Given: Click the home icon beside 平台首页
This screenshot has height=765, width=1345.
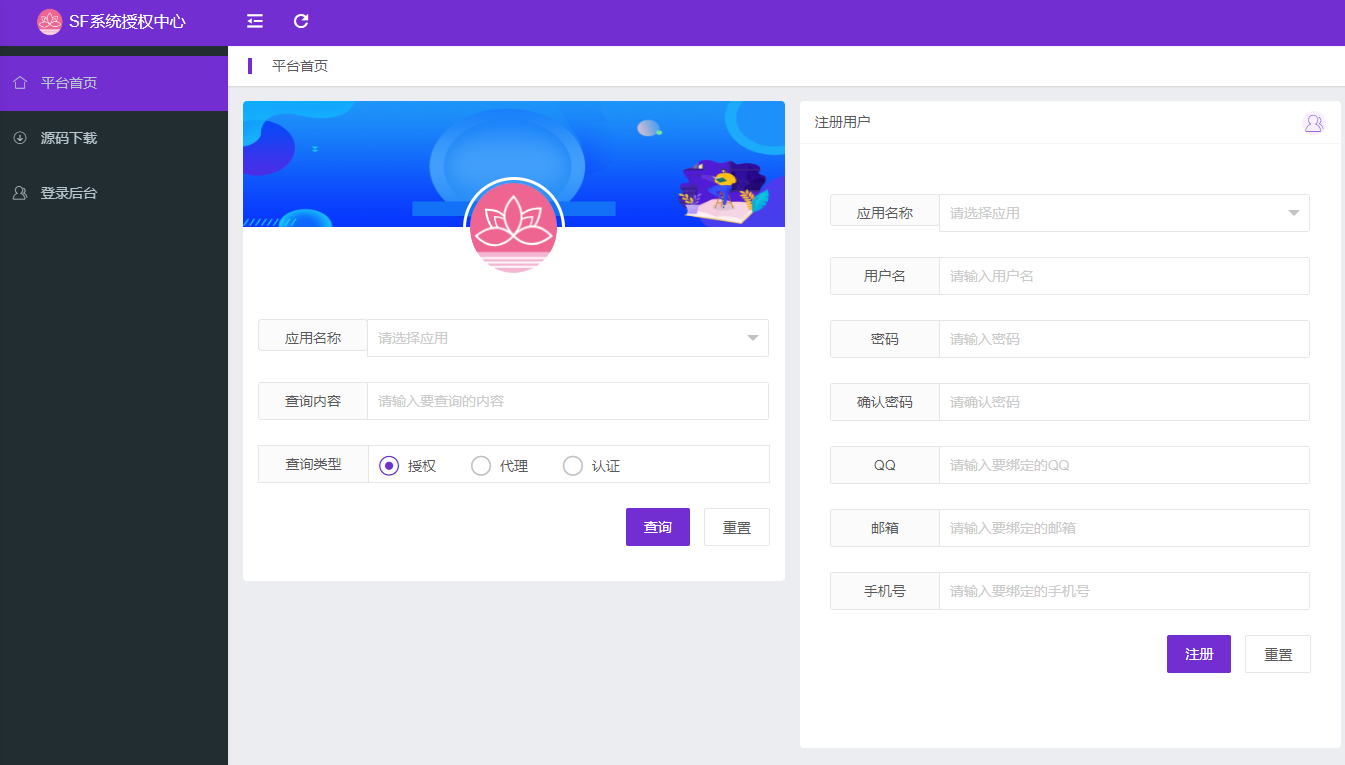Looking at the screenshot, I should tap(20, 83).
